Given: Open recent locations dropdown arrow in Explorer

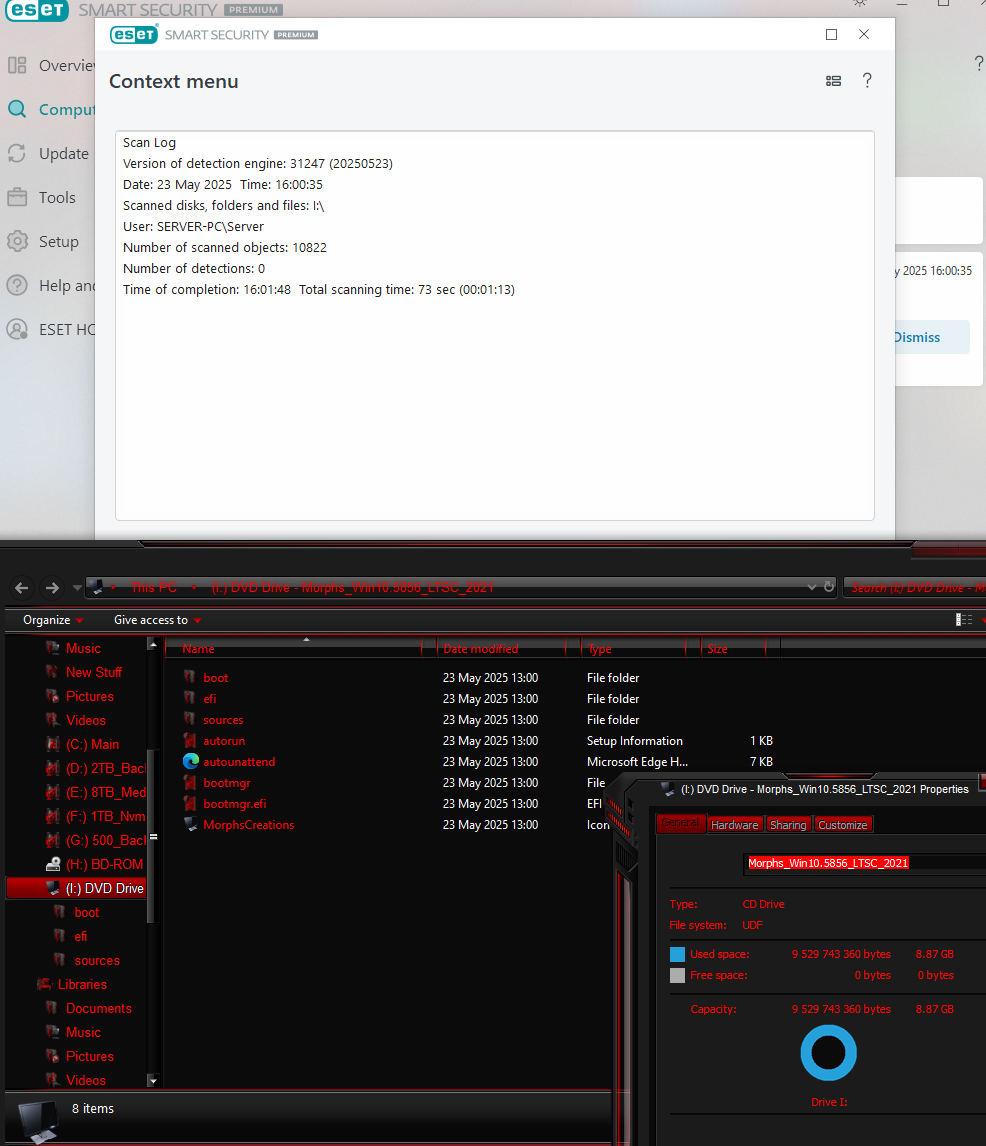Looking at the screenshot, I should [77, 588].
